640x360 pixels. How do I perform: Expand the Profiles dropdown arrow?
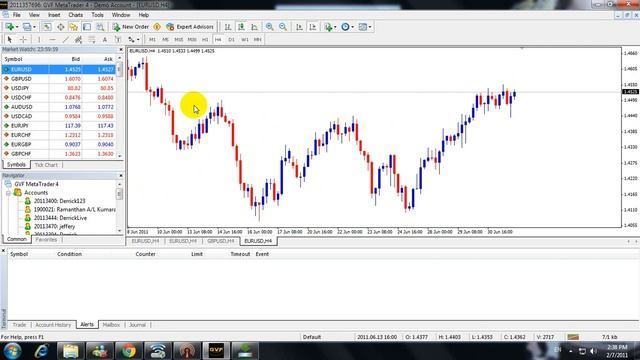34,27
